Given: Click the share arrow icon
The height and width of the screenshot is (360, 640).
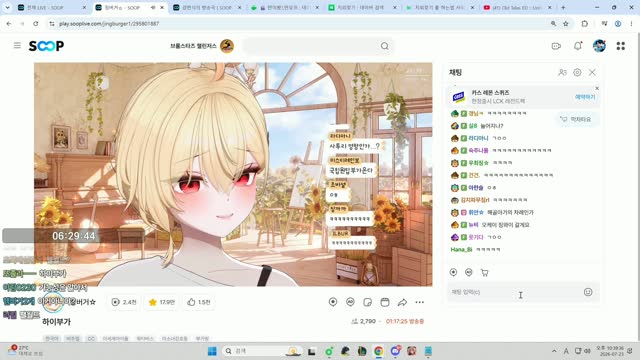Looking at the screenshot, I should pyautogui.click(x=402, y=302).
